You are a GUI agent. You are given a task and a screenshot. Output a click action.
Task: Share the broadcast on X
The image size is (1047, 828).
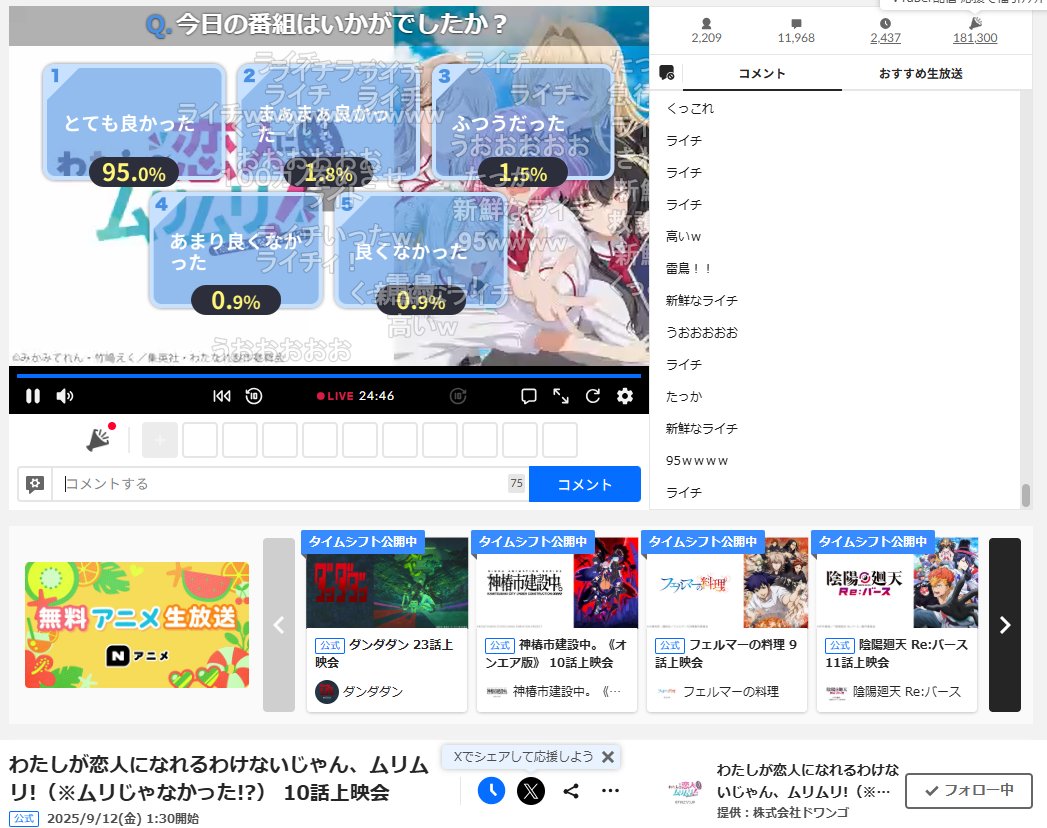(x=531, y=791)
